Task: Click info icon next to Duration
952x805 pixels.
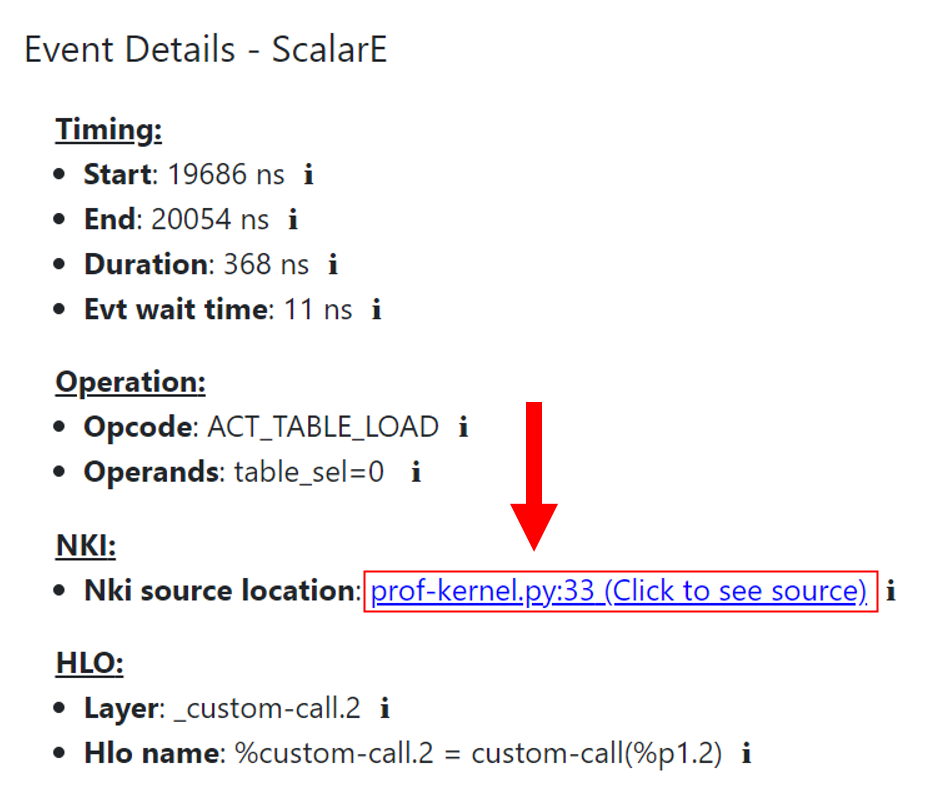Action: click(x=333, y=265)
